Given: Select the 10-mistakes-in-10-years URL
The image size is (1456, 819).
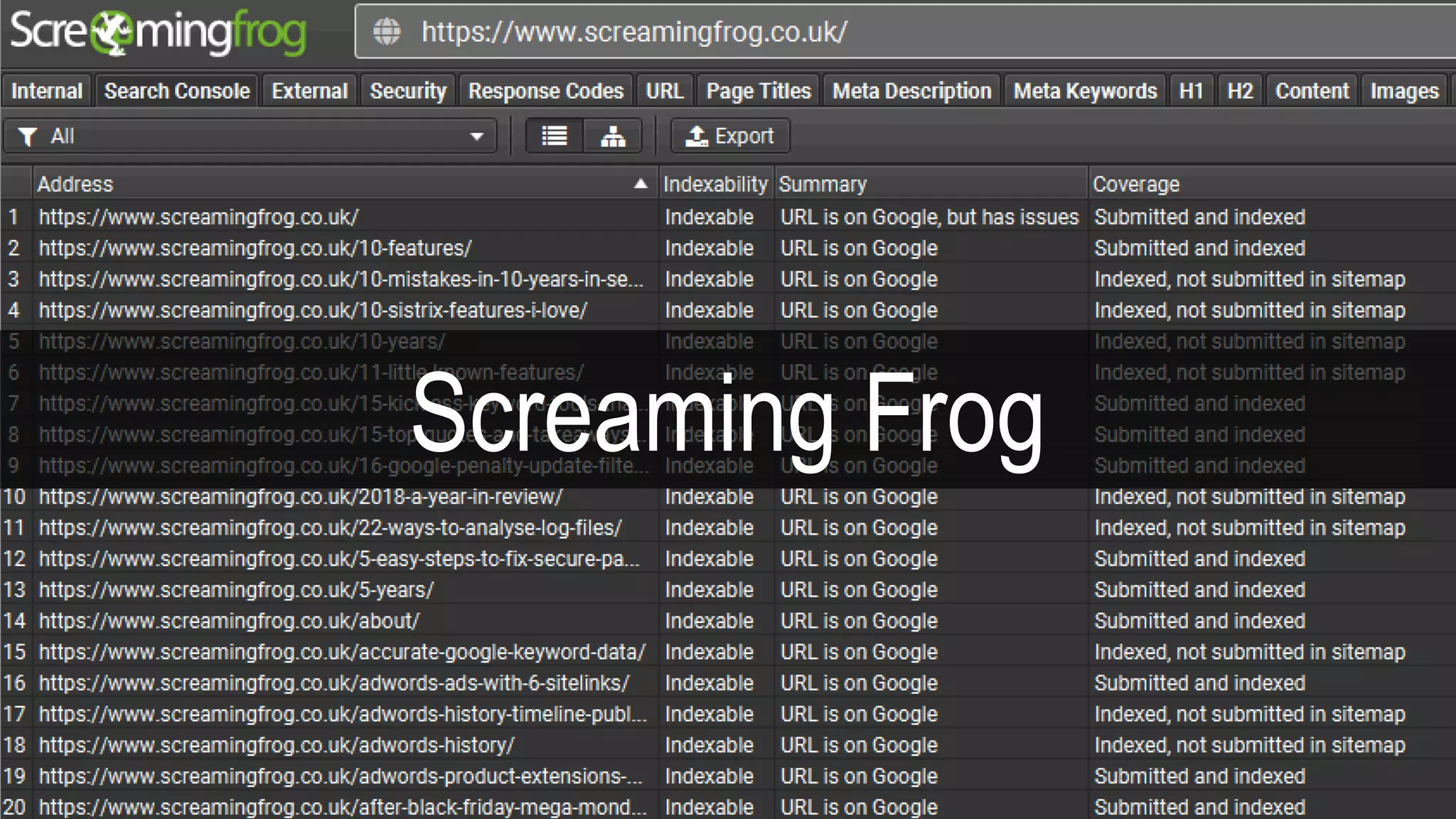Looking at the screenshot, I should 341,279.
